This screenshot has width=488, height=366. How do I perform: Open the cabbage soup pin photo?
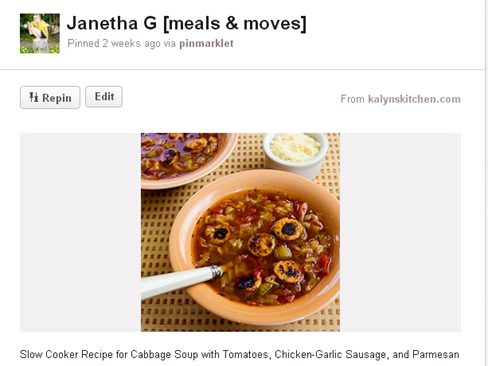[240, 232]
